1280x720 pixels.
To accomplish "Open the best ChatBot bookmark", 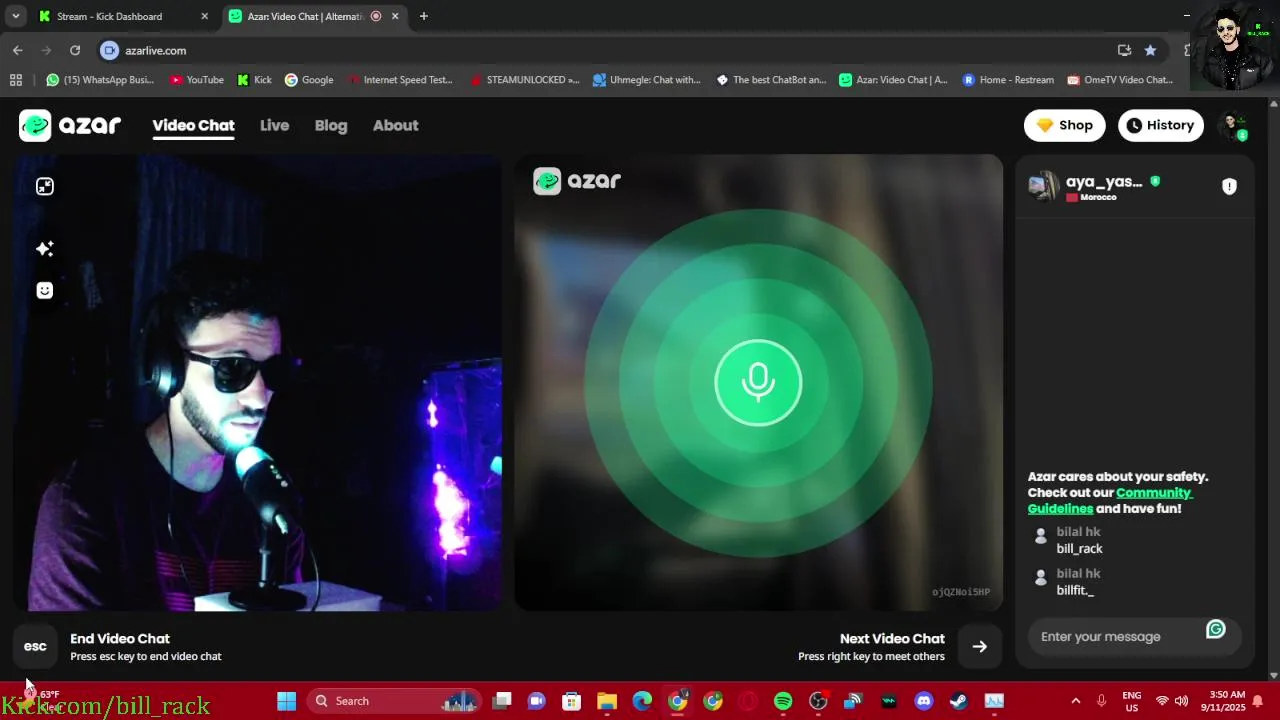I will pos(771,80).
